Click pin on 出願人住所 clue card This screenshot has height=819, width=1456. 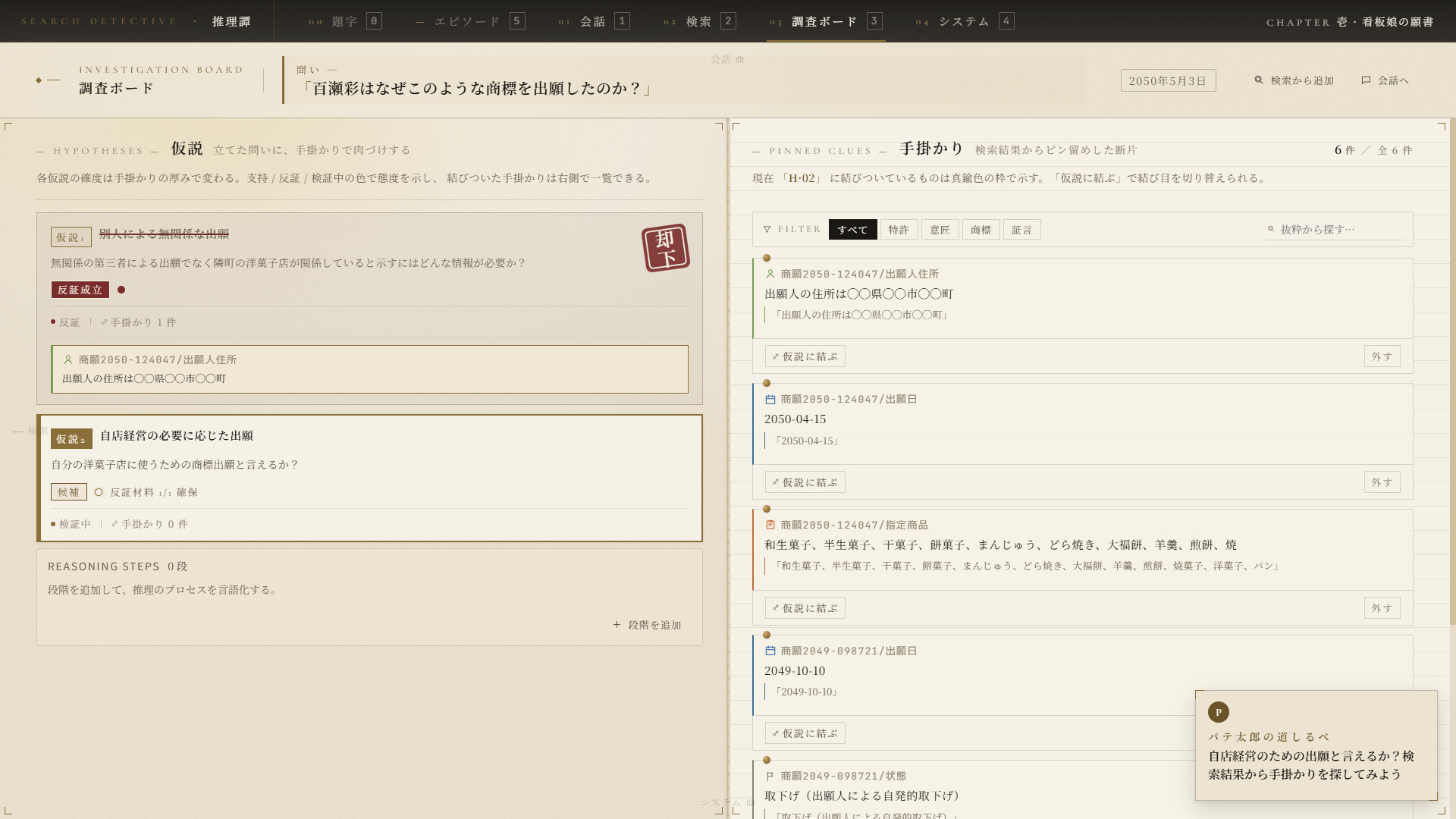coord(767,258)
